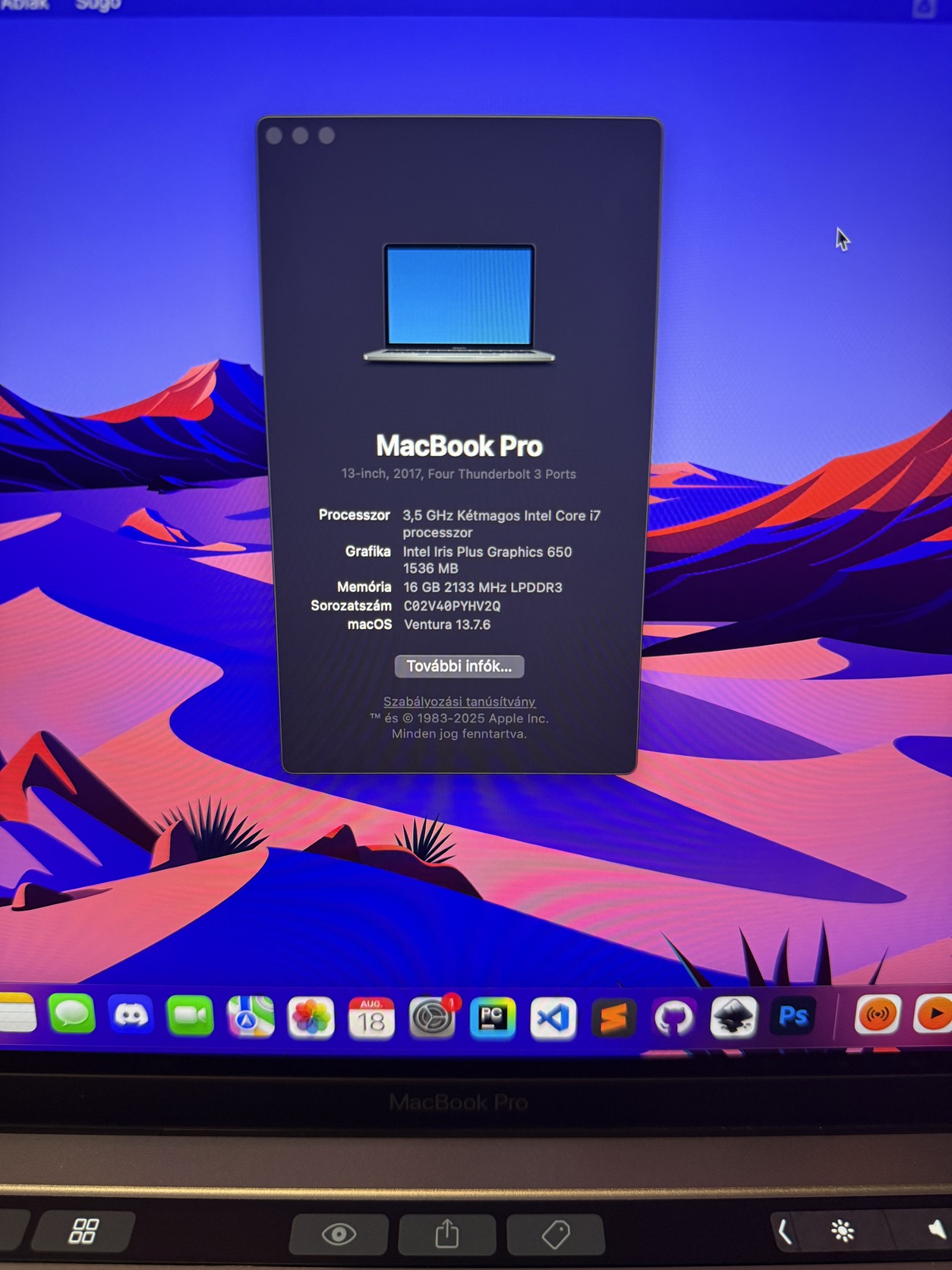
Task: Launch PyCharm from the Dock
Action: (x=493, y=1018)
